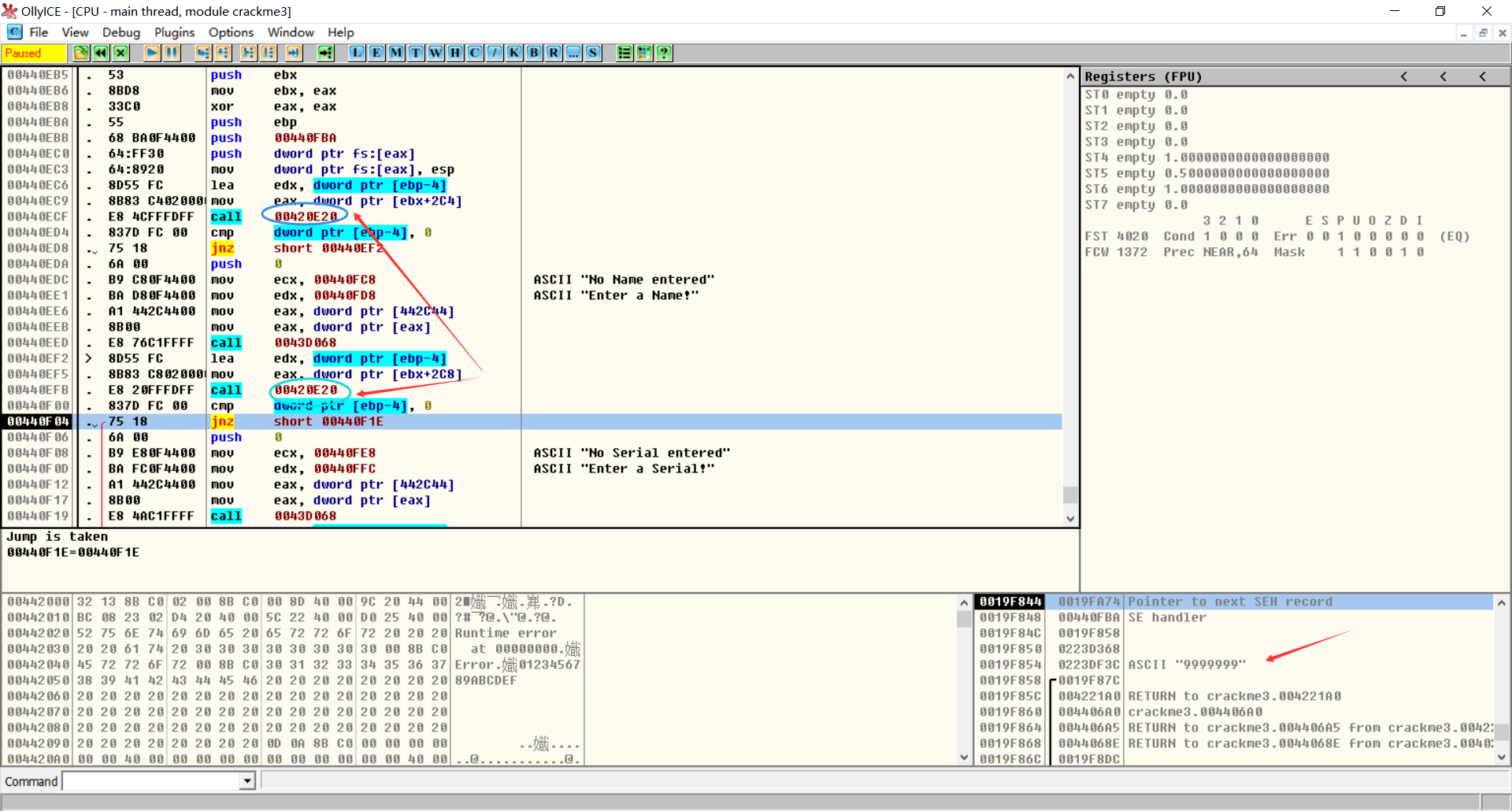
Task: Open the Plugins menu
Action: (174, 32)
